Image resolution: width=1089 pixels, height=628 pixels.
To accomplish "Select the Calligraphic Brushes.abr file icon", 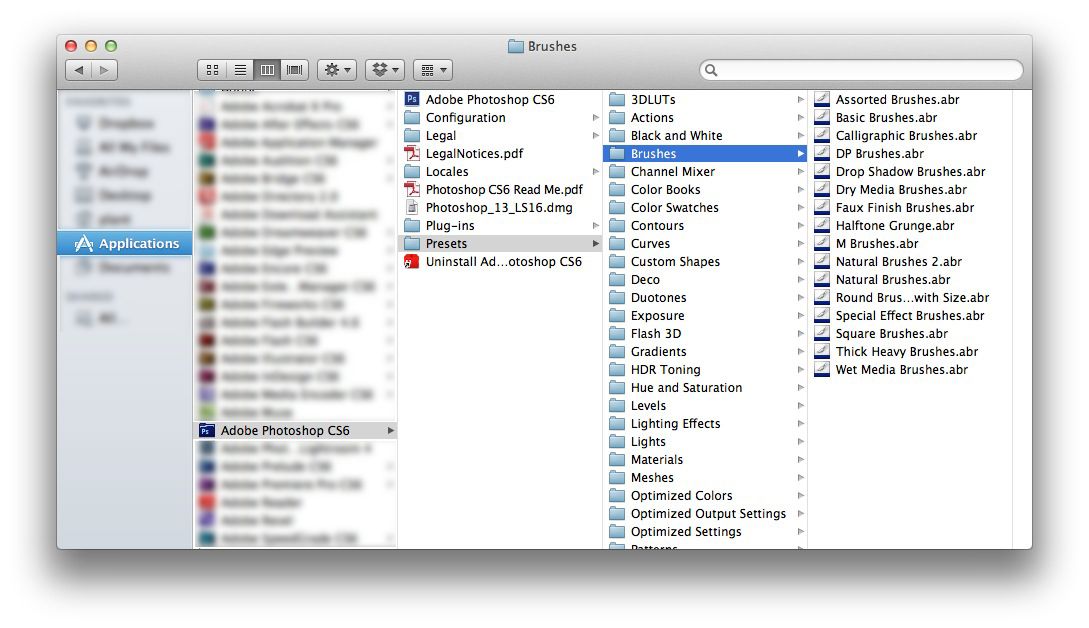I will pyautogui.click(x=822, y=135).
